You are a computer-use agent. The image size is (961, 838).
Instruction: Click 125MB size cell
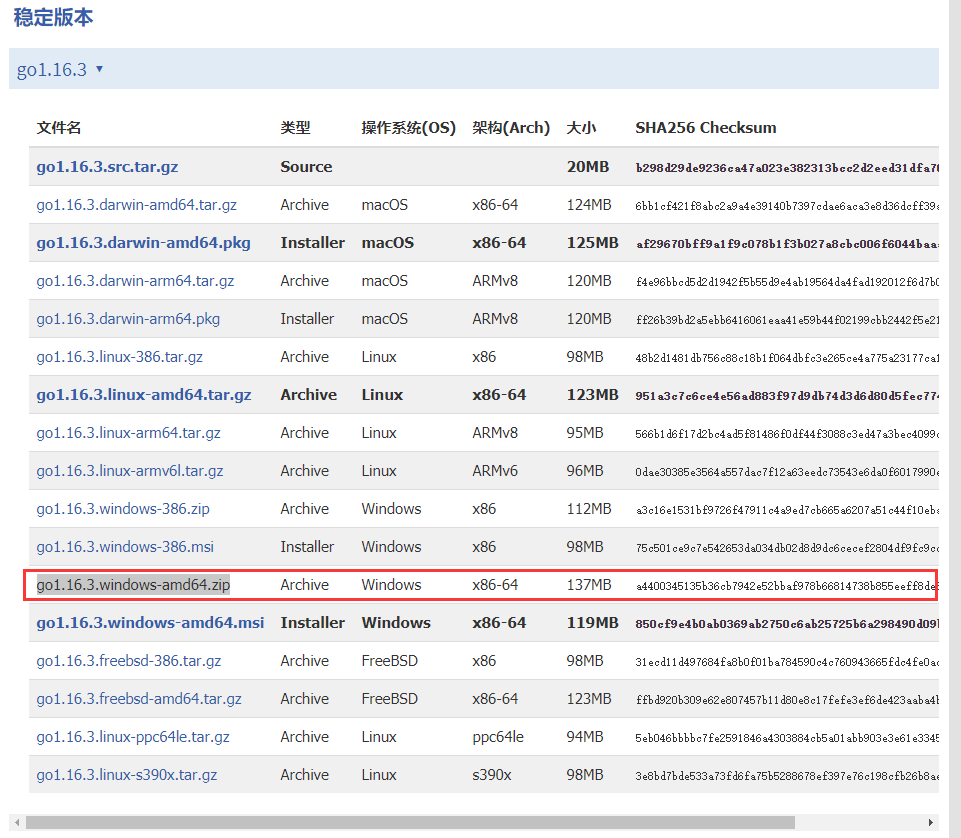(593, 243)
